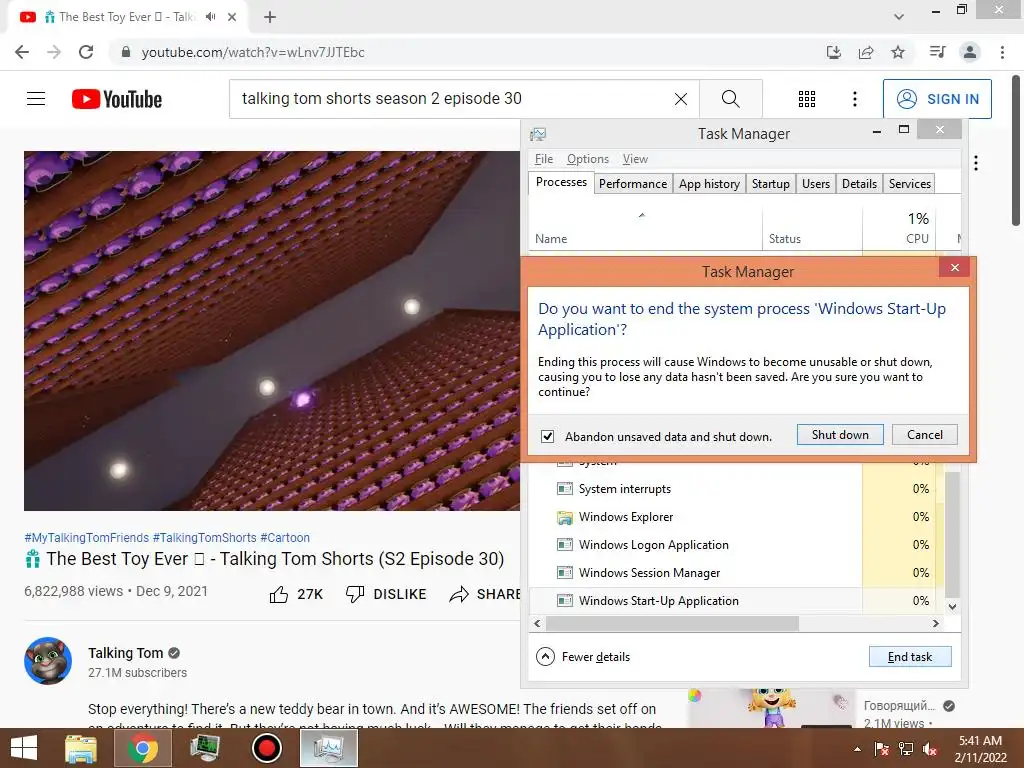1024x768 pixels.
Task: Mute the tab via speaker icon
Action: [210, 17]
